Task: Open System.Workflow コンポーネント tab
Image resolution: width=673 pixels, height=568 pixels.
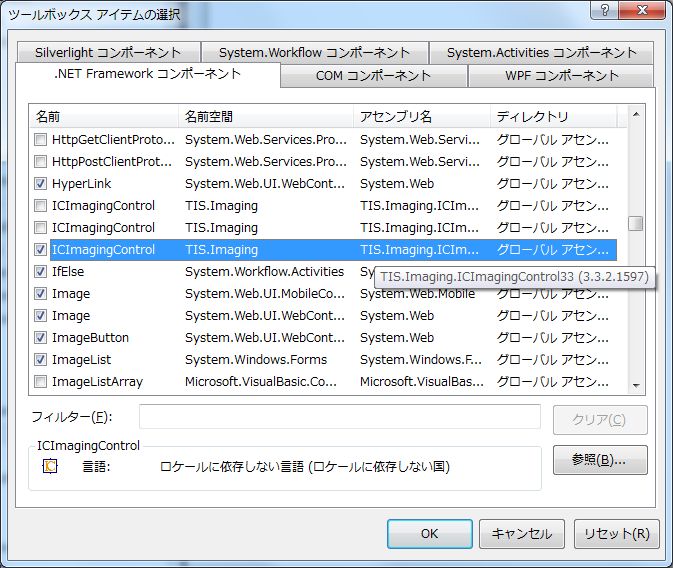Action: pyautogui.click(x=315, y=52)
